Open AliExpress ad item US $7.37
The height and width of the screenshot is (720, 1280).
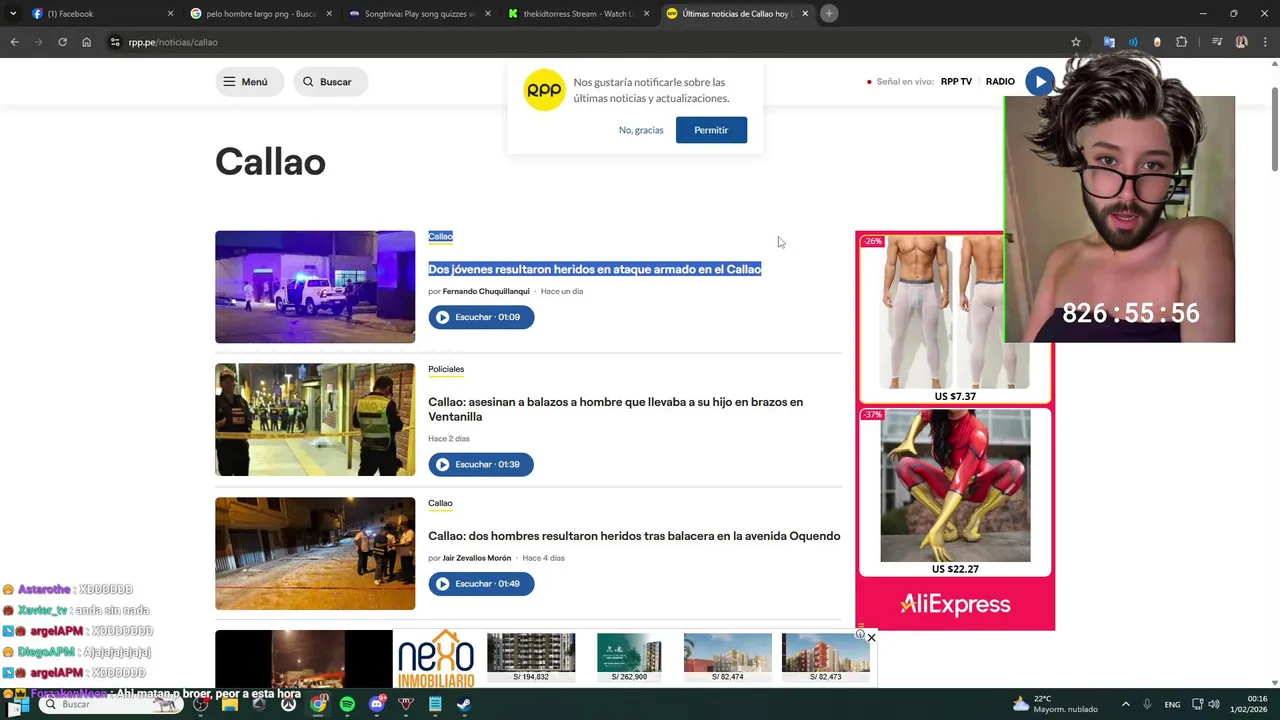click(x=955, y=319)
